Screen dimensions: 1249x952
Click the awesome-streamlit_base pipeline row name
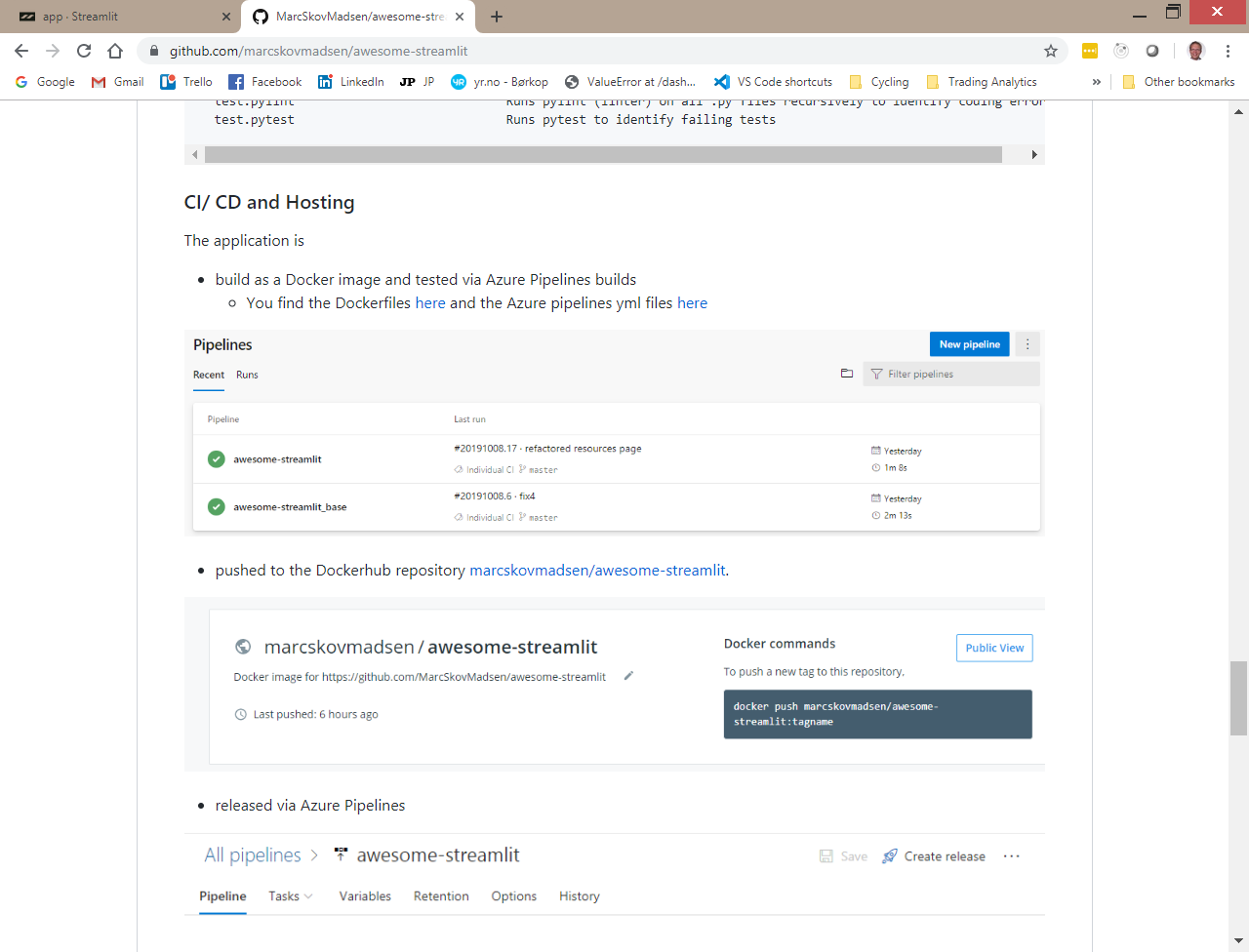pos(290,507)
